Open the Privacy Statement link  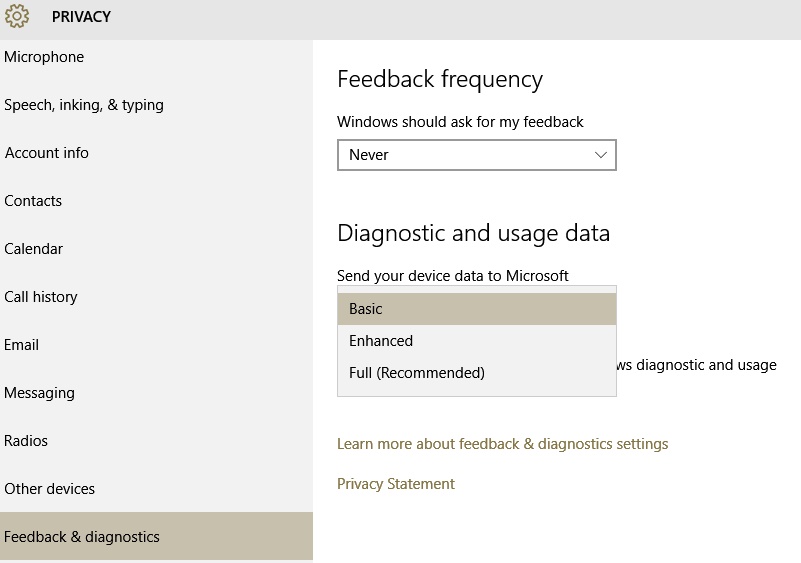[396, 484]
